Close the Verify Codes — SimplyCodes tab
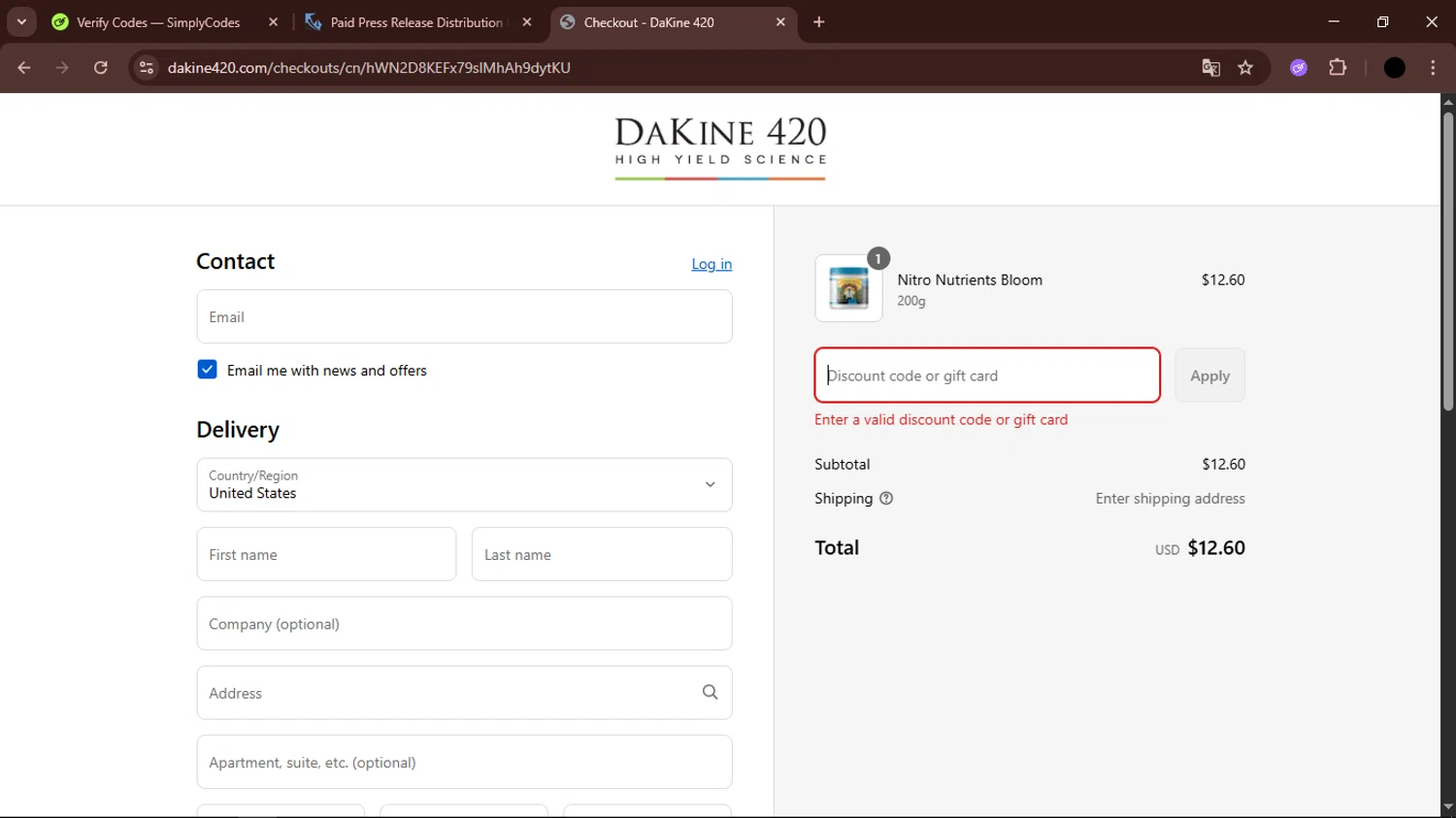 pyautogui.click(x=274, y=22)
